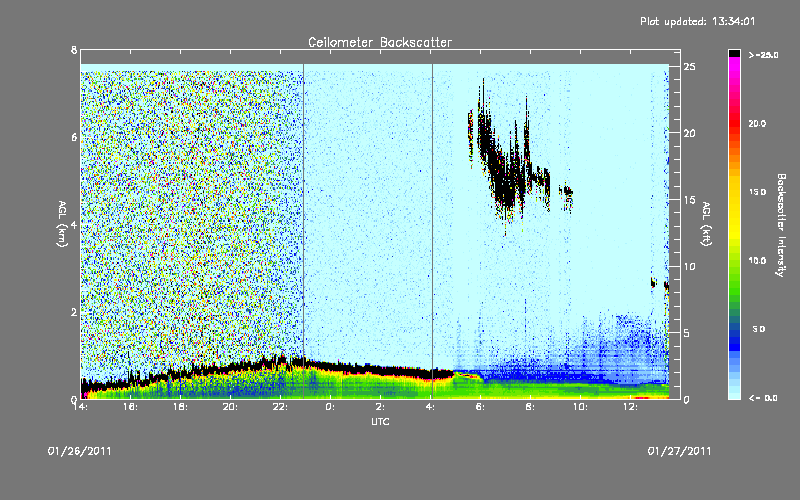Click the black top segment of the colorbar
This screenshot has height=500, width=800.
pos(734,53)
